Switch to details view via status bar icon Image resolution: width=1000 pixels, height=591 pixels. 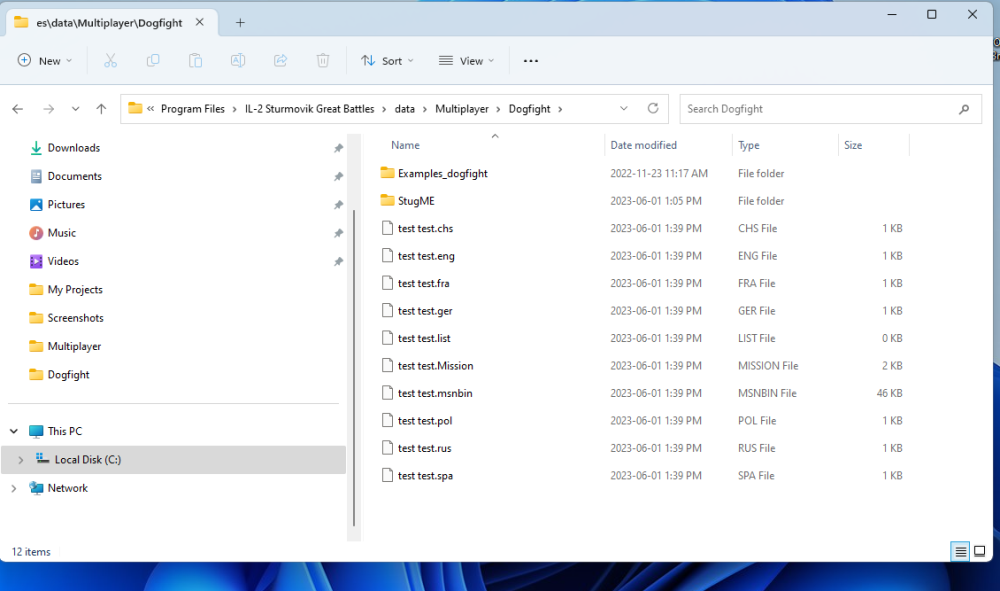point(960,551)
